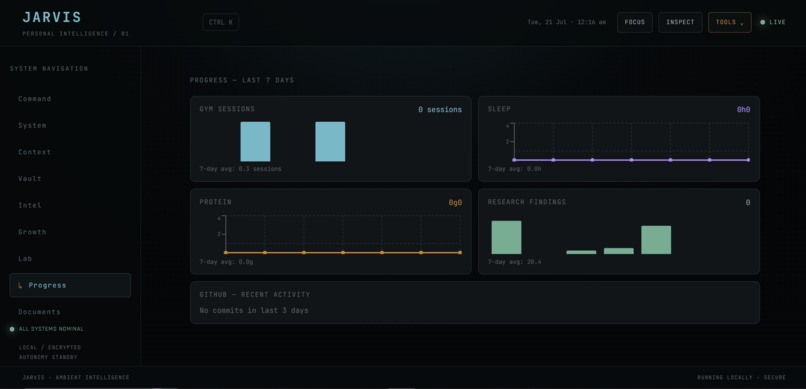Click the PROTEIN card title
The image size is (806, 389).
tap(215, 202)
